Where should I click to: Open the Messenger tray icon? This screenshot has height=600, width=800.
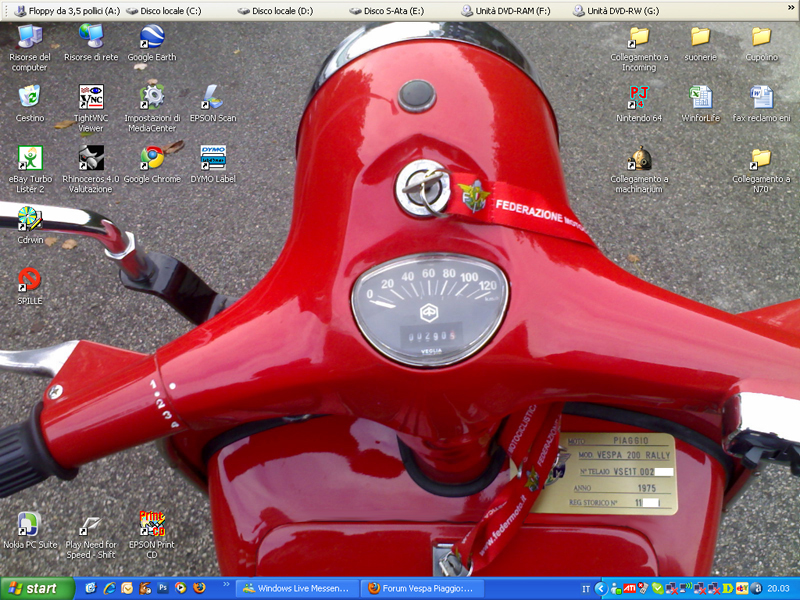615,589
